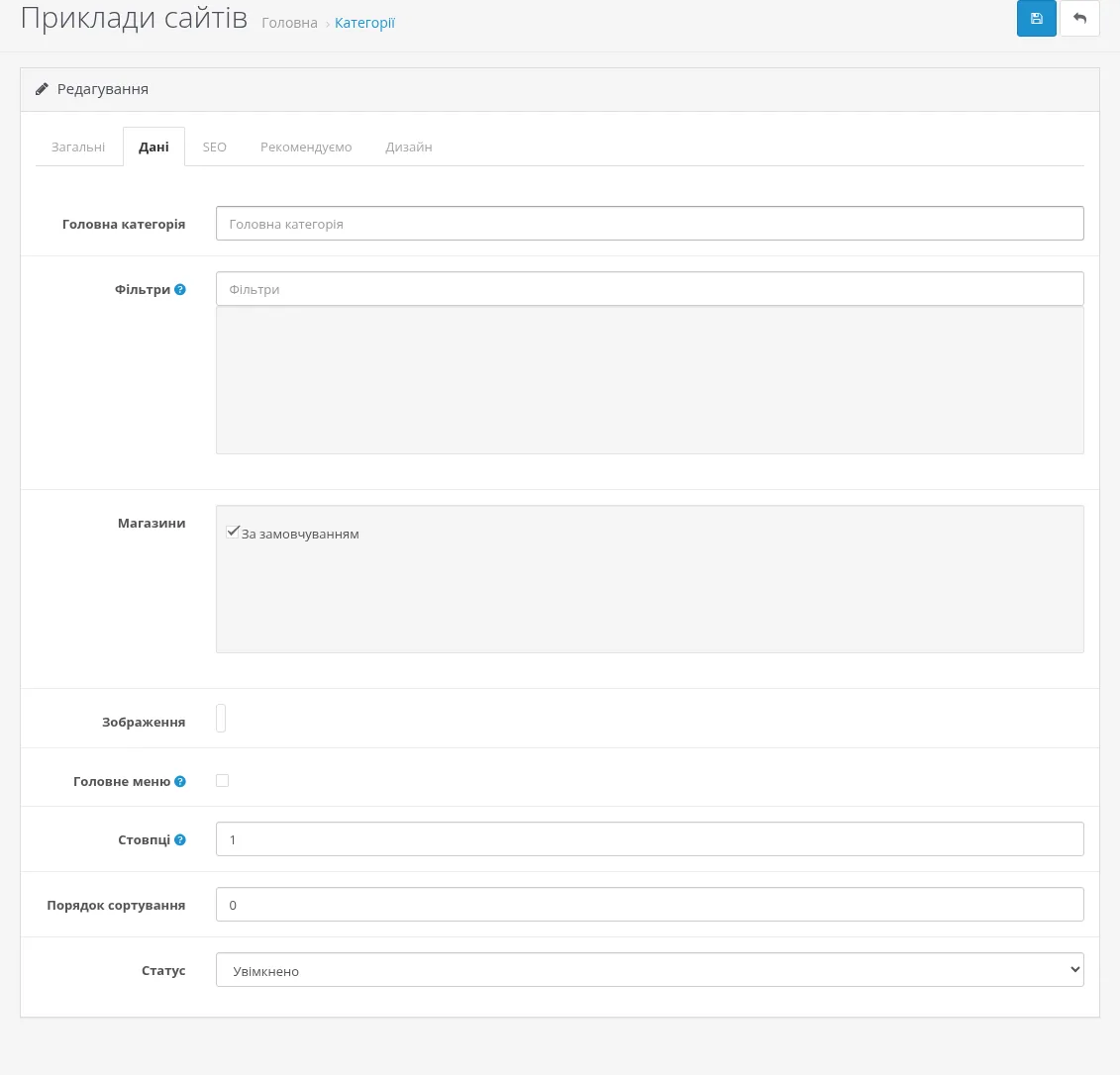Open the Статус dropdown
1120x1075 pixels.
(x=650, y=970)
